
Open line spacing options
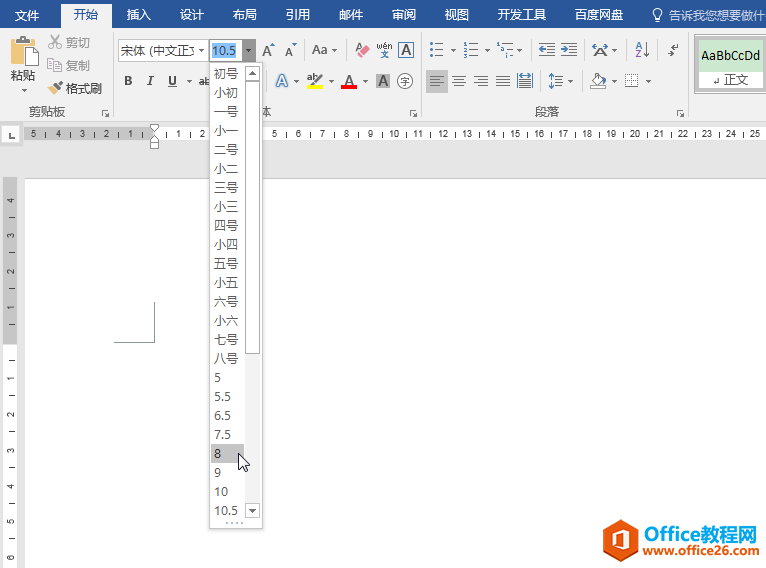pos(555,81)
